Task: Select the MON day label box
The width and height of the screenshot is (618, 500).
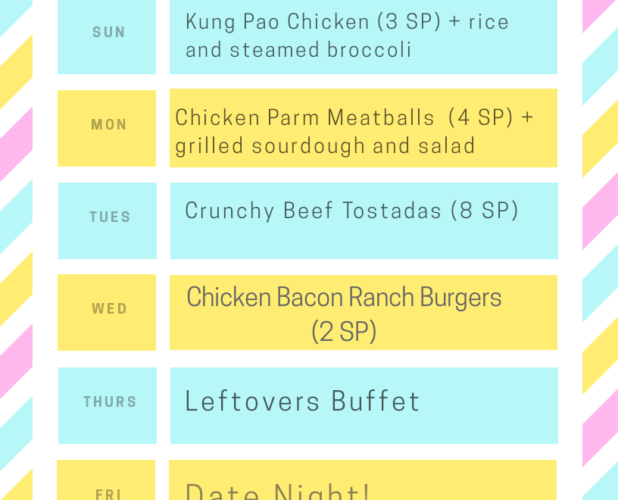Action: click(107, 128)
